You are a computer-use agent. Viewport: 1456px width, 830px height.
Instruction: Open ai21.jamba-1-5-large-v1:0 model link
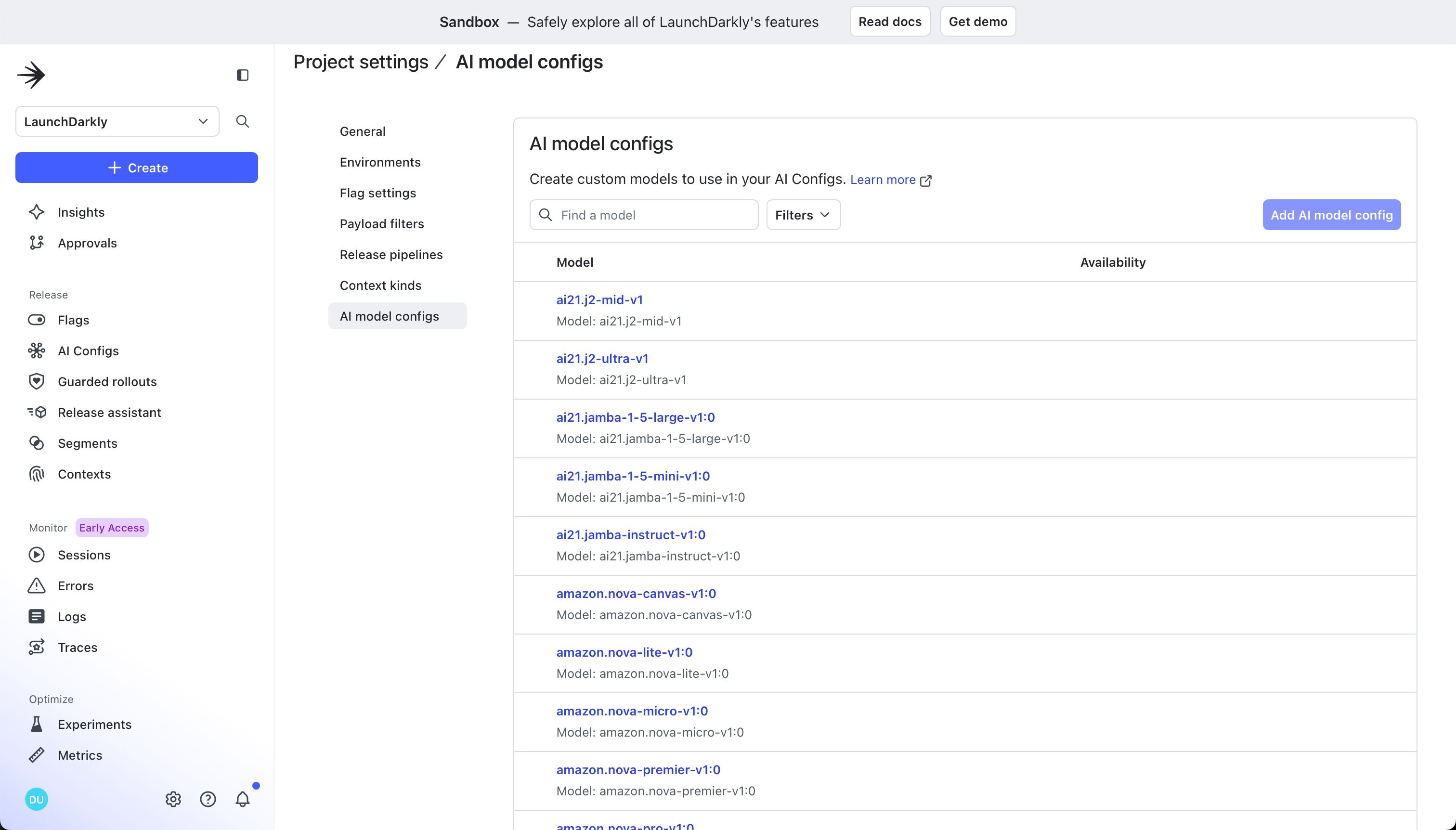(x=636, y=417)
